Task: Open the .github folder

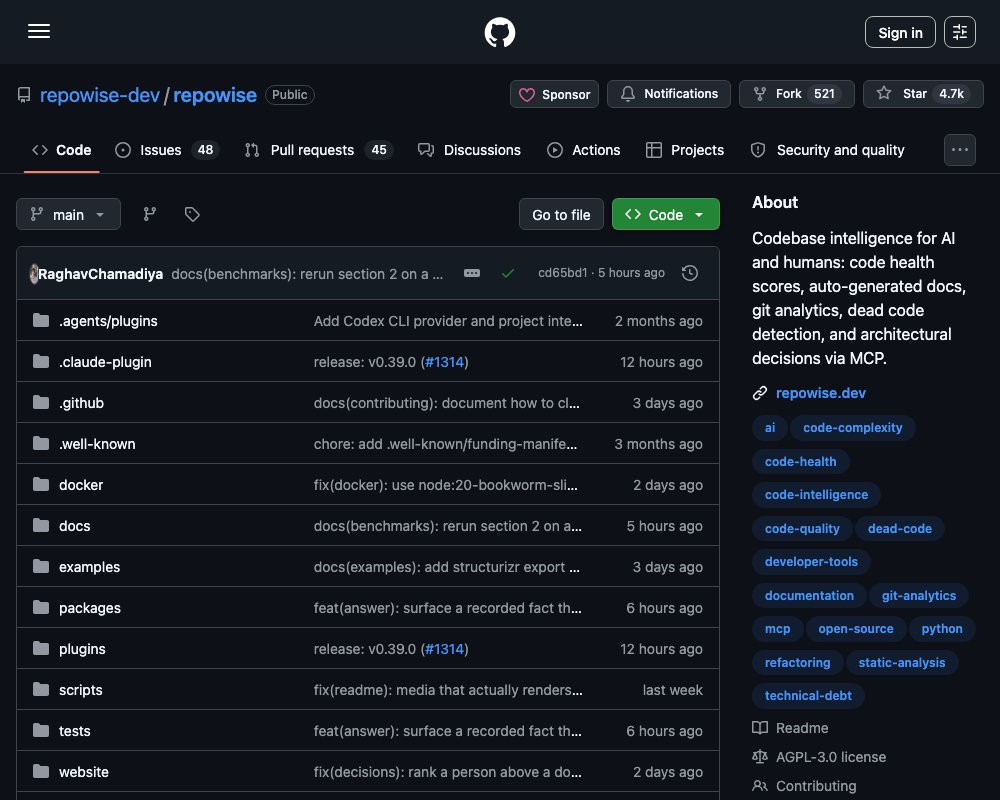Action: click(x=81, y=403)
